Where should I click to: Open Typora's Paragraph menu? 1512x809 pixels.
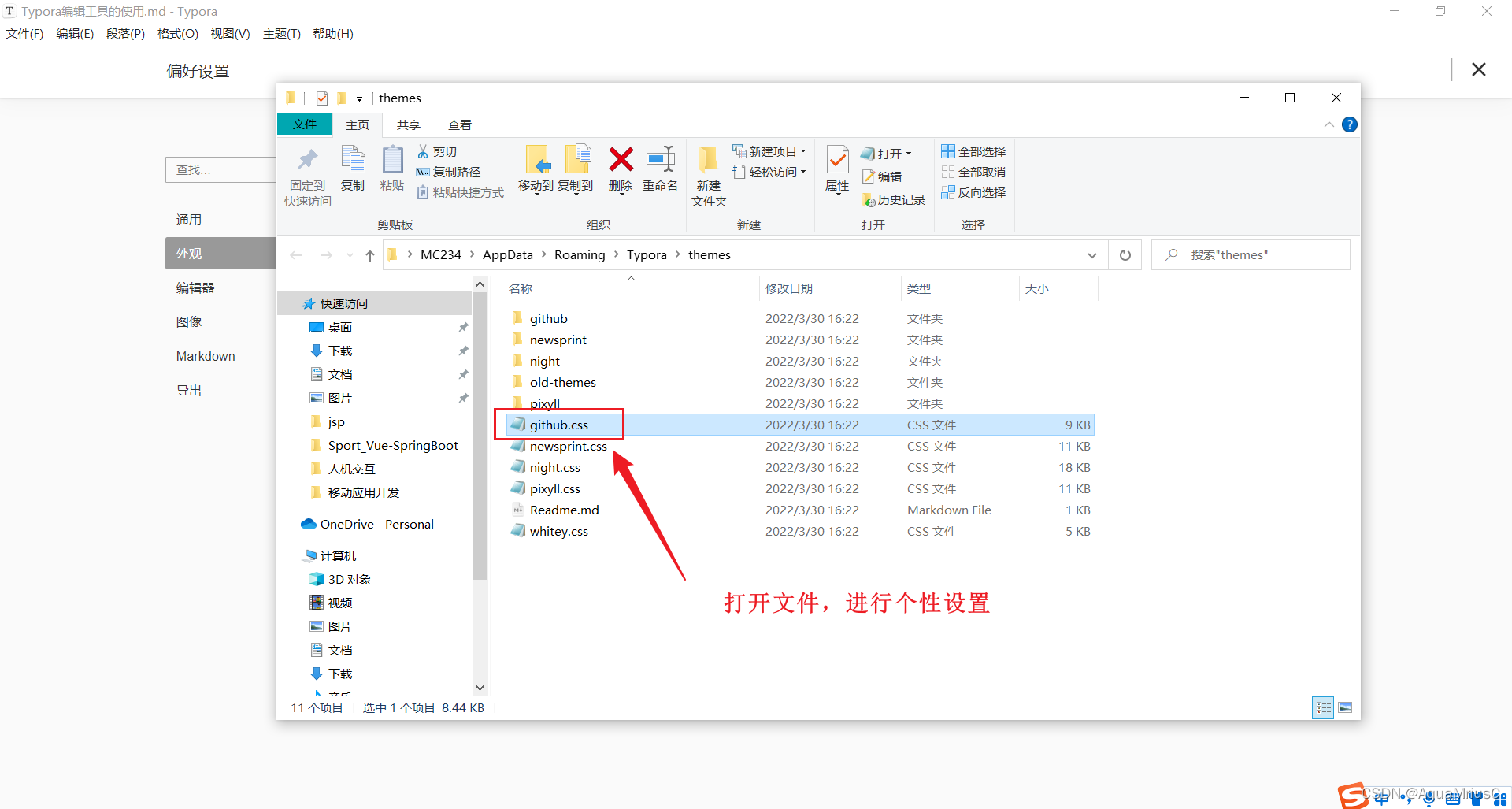tap(126, 34)
